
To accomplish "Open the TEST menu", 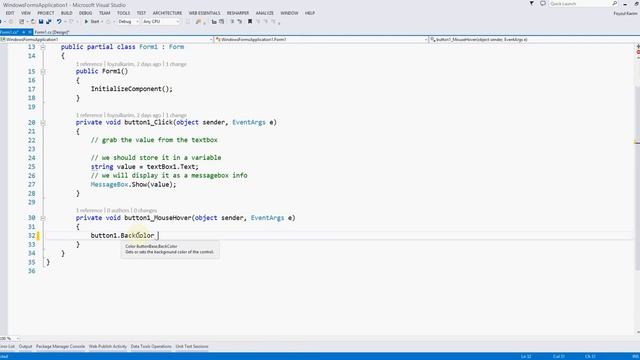I will [141, 13].
